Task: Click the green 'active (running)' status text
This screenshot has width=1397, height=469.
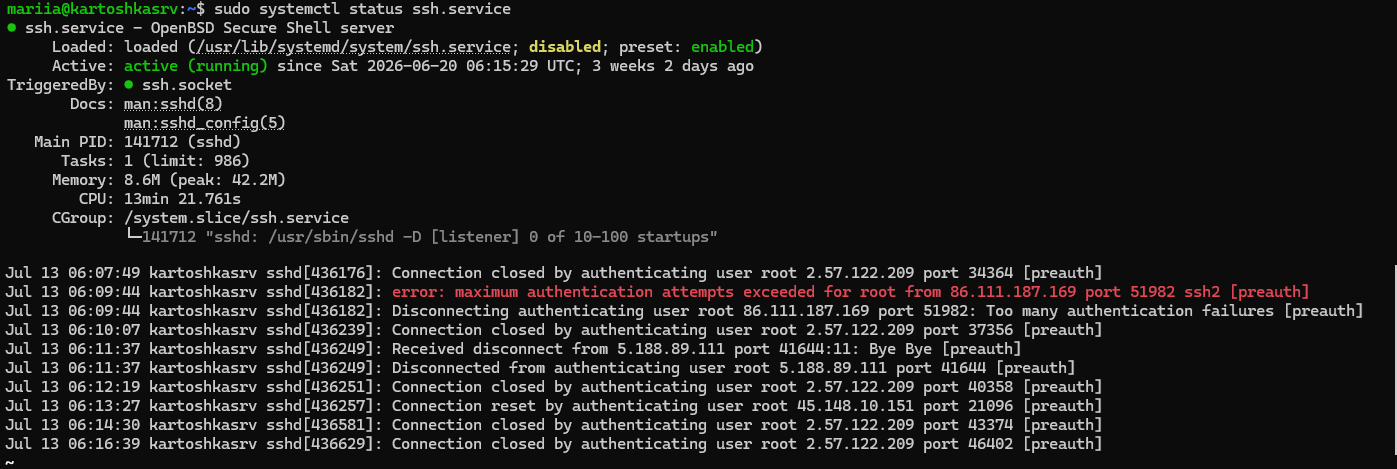Action: (x=196, y=66)
